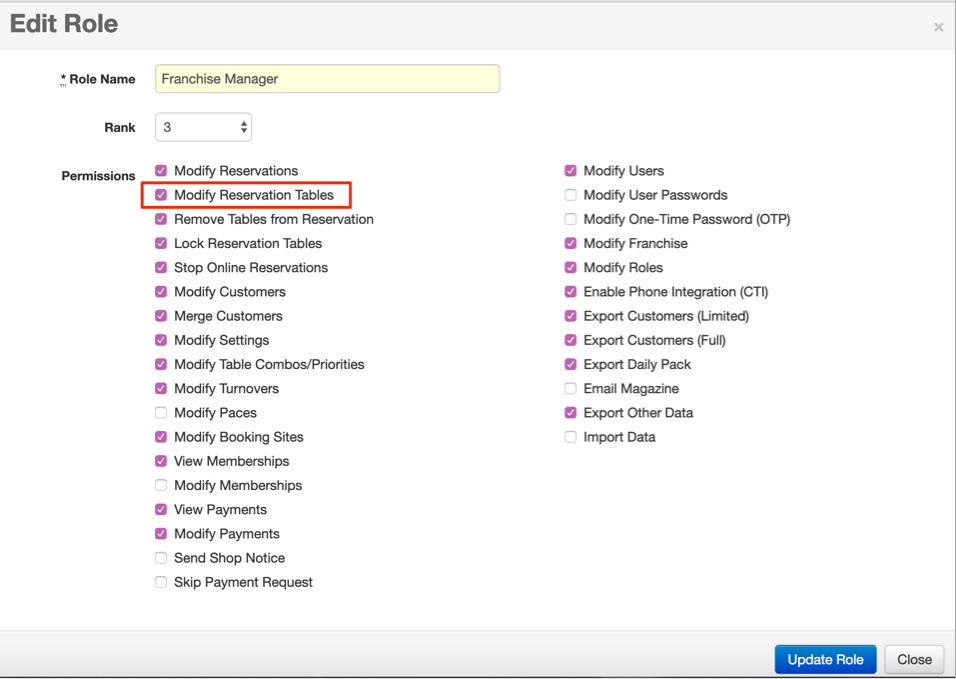Uncheck Modify Reservations permission
The width and height of the screenshot is (956, 679).
(x=161, y=171)
